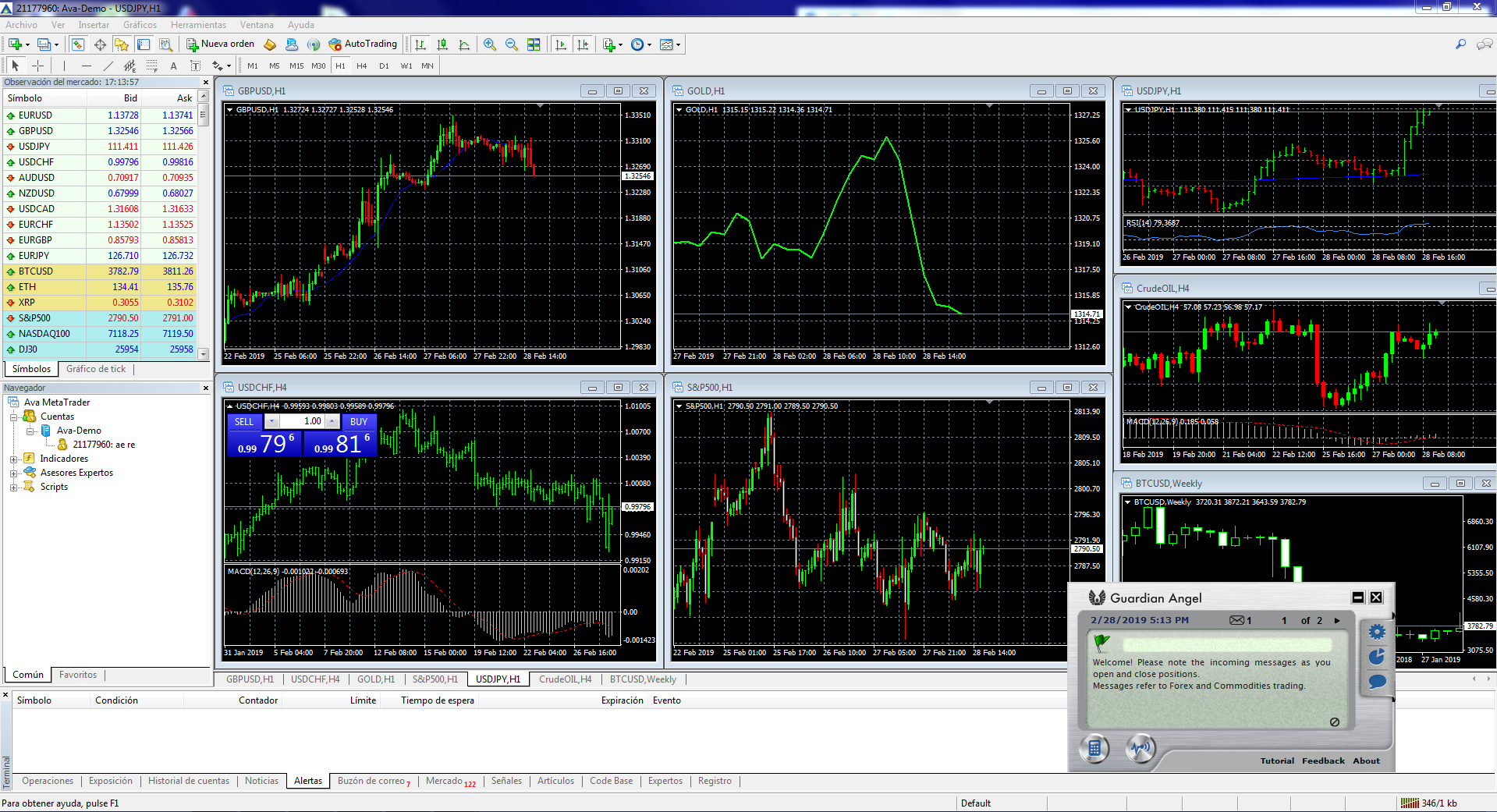Image resolution: width=1497 pixels, height=812 pixels.
Task: Click the Tutorial link in Guardian Angel
Action: coord(1277,761)
